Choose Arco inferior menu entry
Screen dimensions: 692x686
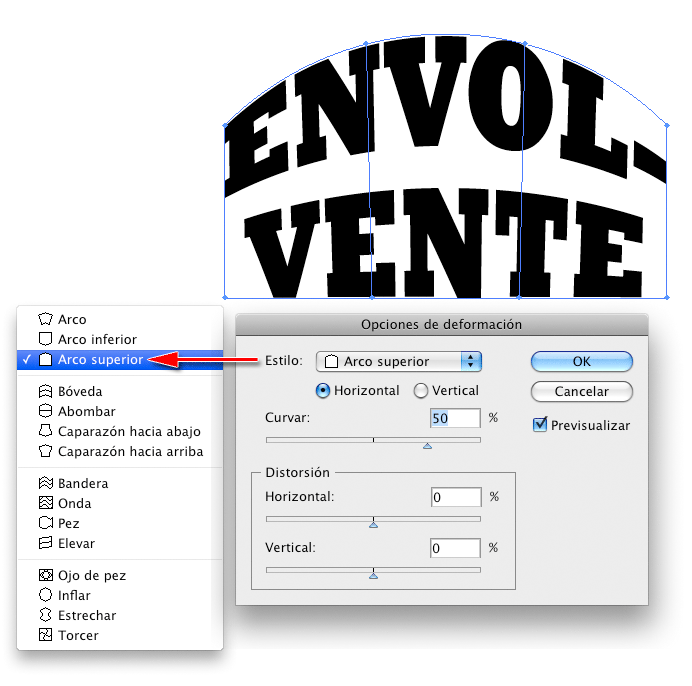[120, 339]
